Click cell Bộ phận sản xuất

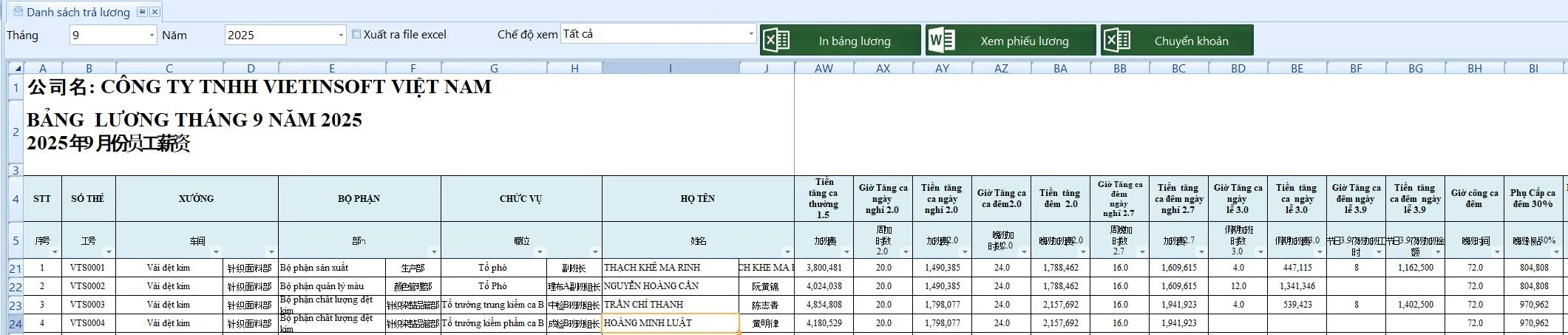pyautogui.click(x=332, y=268)
